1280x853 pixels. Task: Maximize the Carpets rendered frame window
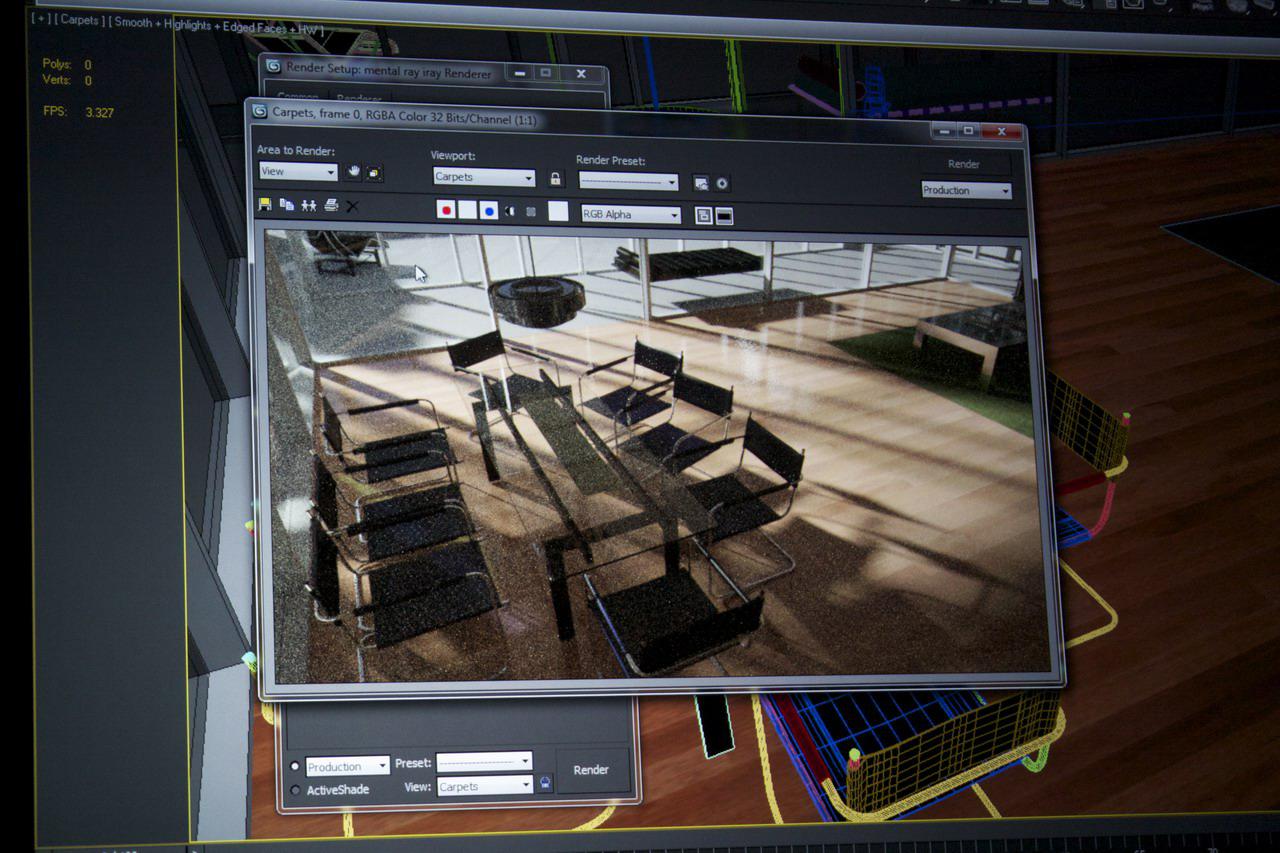pyautogui.click(x=968, y=130)
